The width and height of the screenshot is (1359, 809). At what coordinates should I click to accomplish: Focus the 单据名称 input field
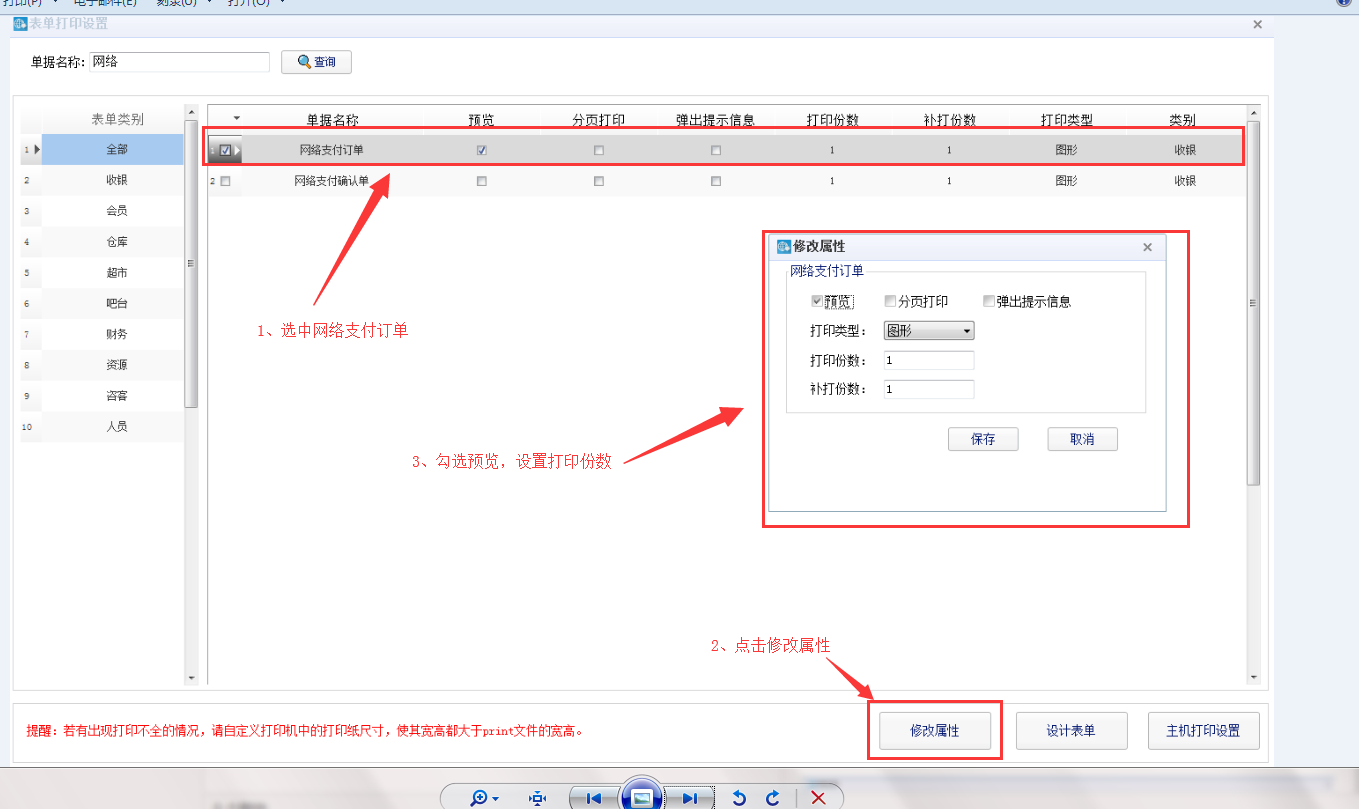(x=179, y=62)
